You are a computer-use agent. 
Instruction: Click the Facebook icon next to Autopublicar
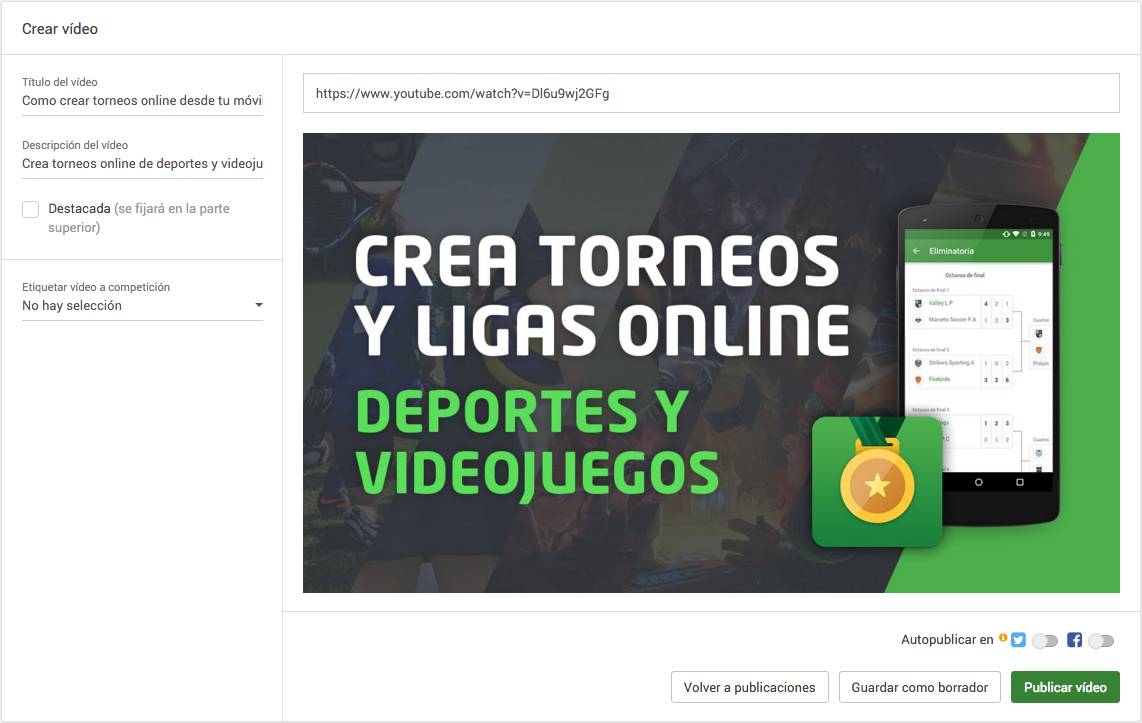tap(1074, 640)
